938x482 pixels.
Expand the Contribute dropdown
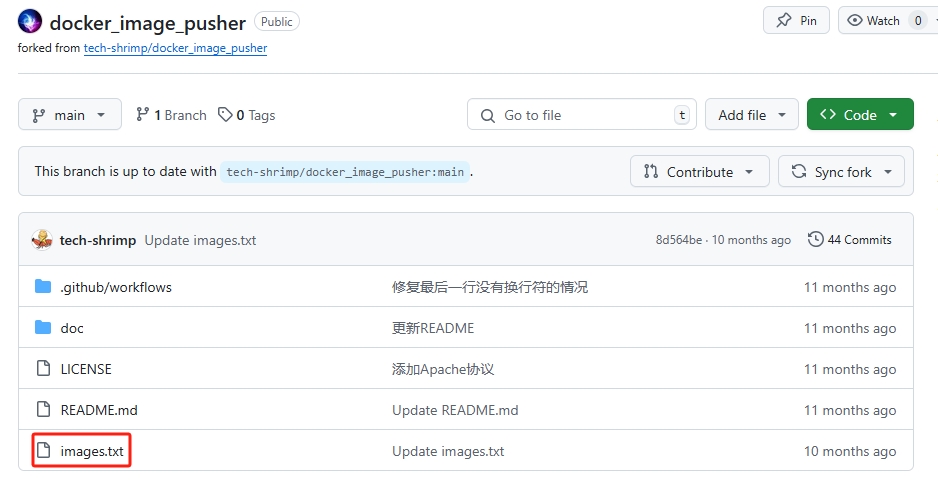699,172
